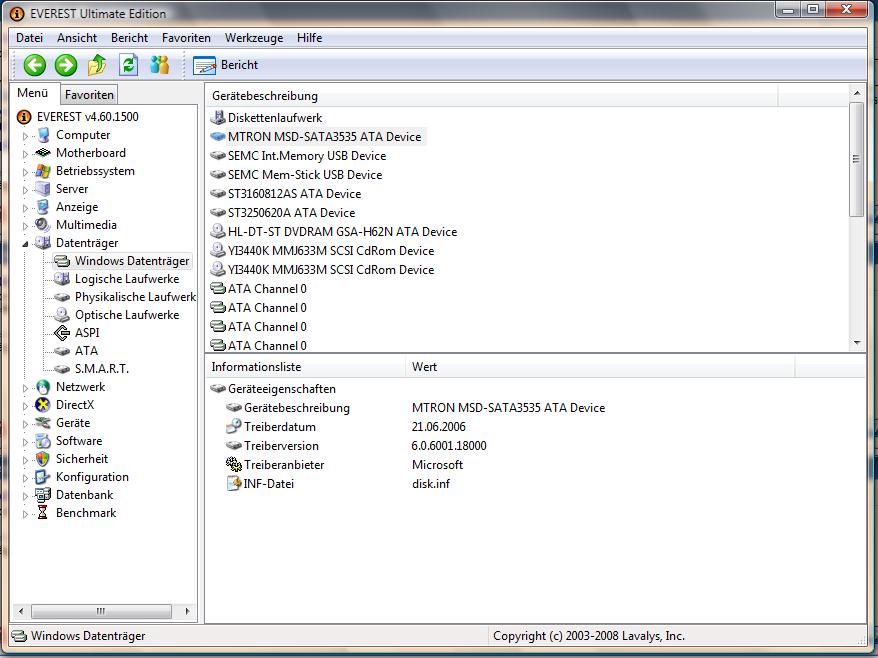Click the Multimedia speaker icon

click(x=43, y=225)
